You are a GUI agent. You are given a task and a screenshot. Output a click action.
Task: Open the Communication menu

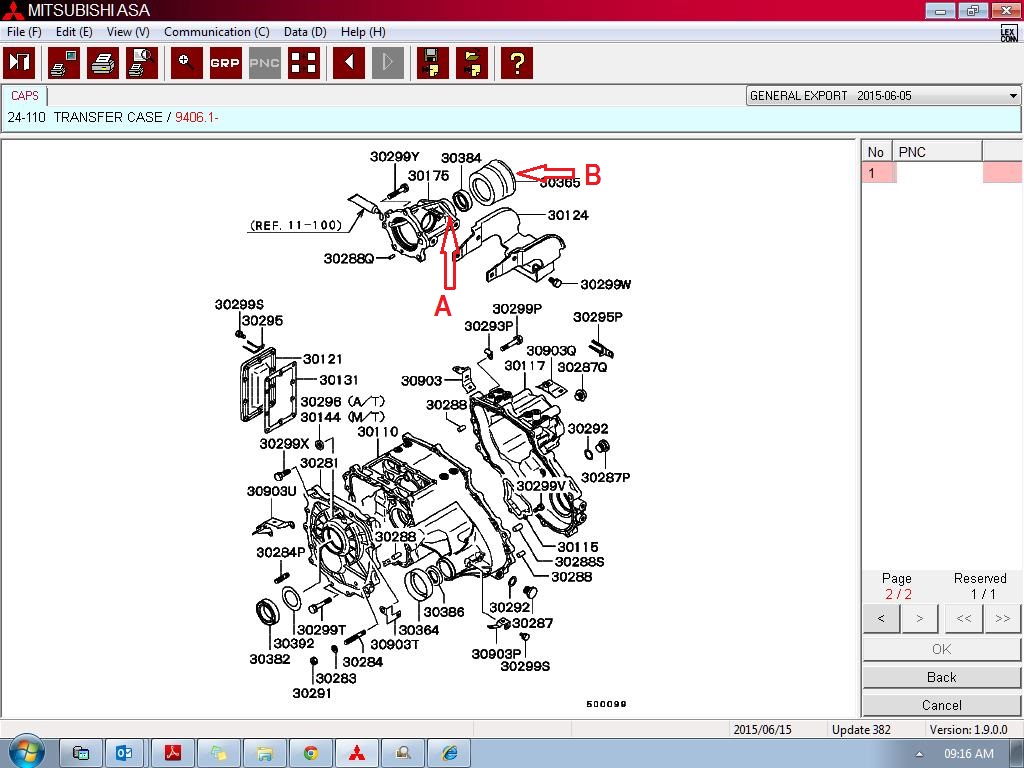pyautogui.click(x=216, y=32)
